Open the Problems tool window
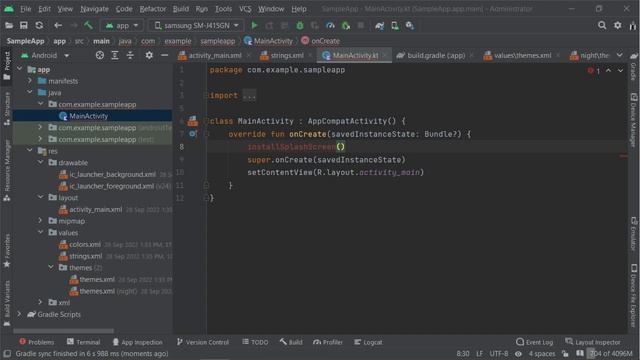The image size is (640, 360). 37,342
